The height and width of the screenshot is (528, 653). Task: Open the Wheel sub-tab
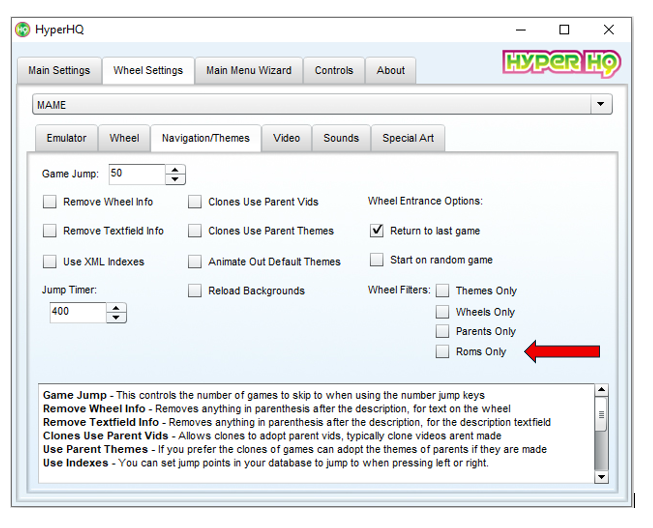124,138
